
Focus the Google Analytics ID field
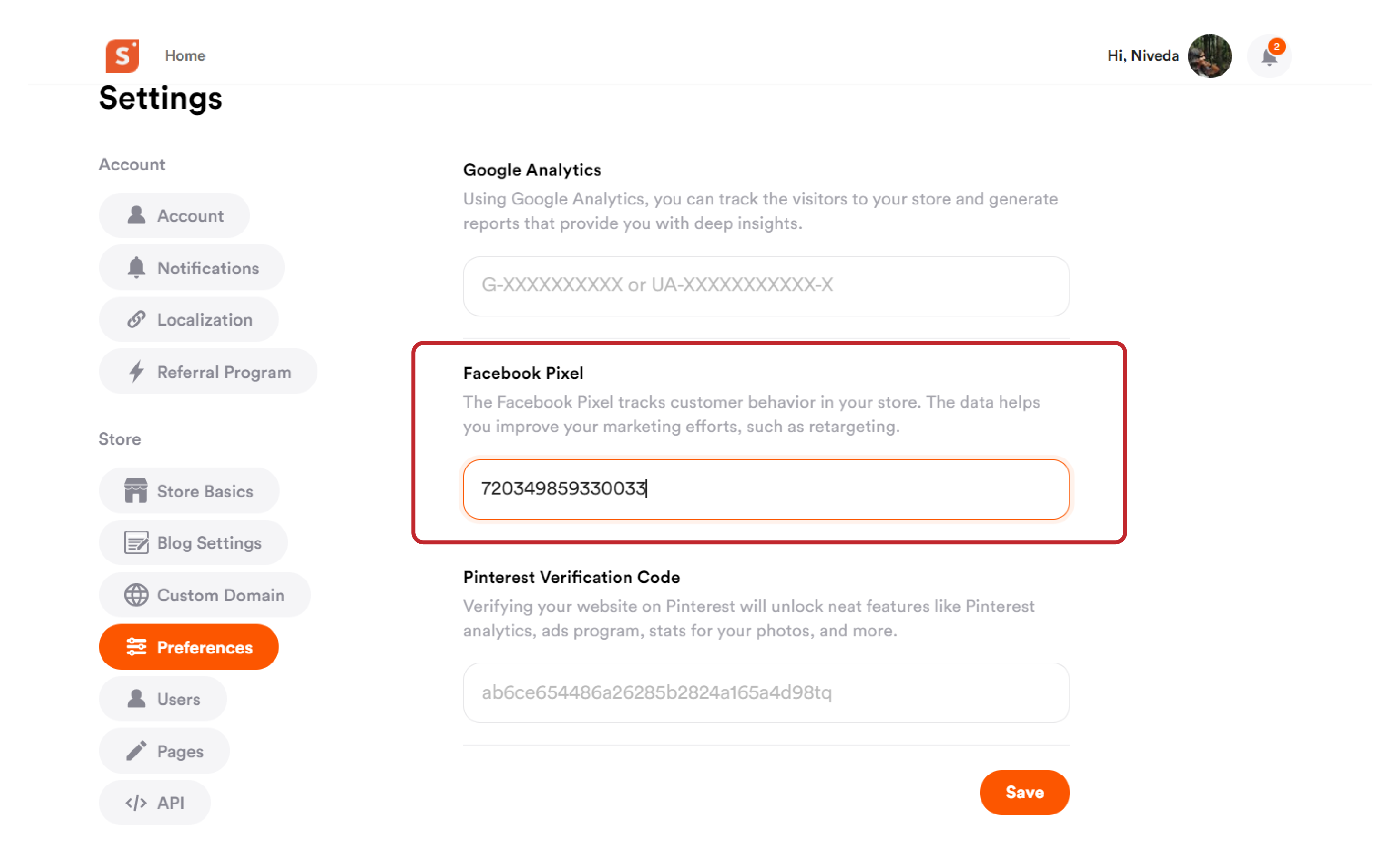765,286
